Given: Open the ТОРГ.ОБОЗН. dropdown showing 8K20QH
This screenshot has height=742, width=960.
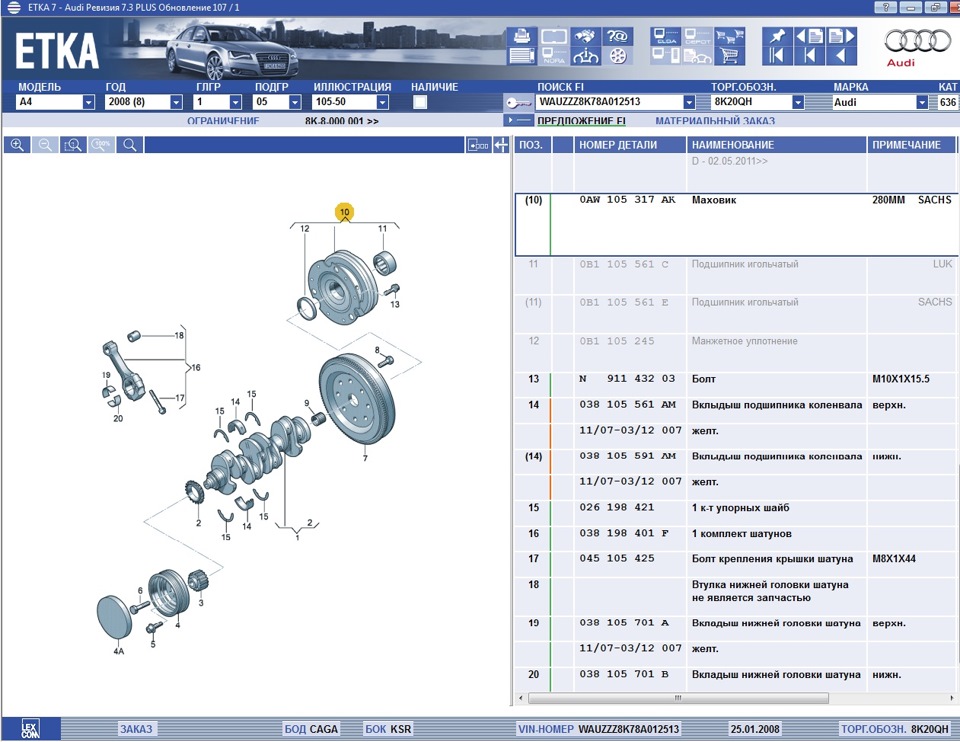Looking at the screenshot, I should [798, 102].
